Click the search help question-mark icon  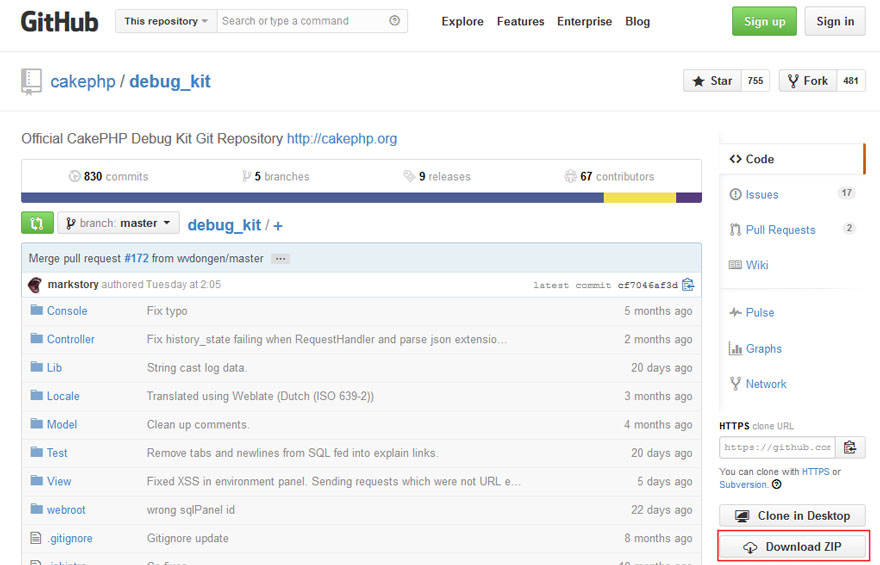pyautogui.click(x=395, y=21)
